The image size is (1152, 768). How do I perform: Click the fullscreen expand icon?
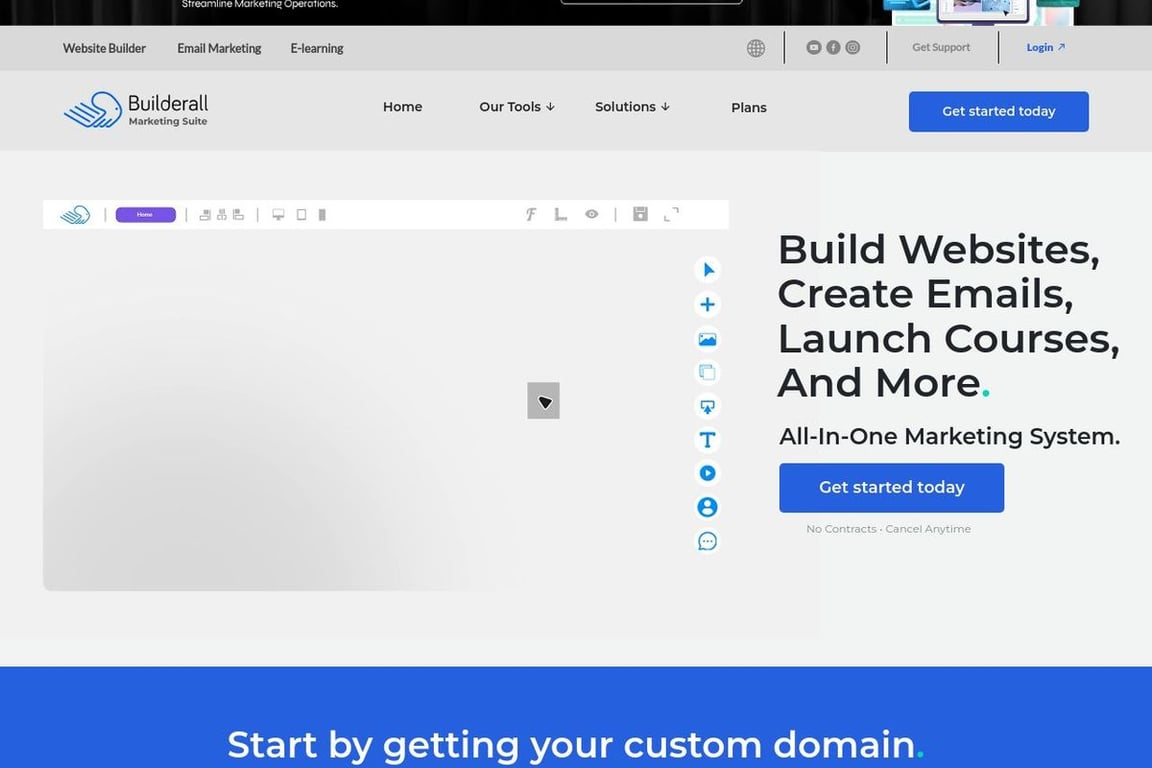coord(672,214)
